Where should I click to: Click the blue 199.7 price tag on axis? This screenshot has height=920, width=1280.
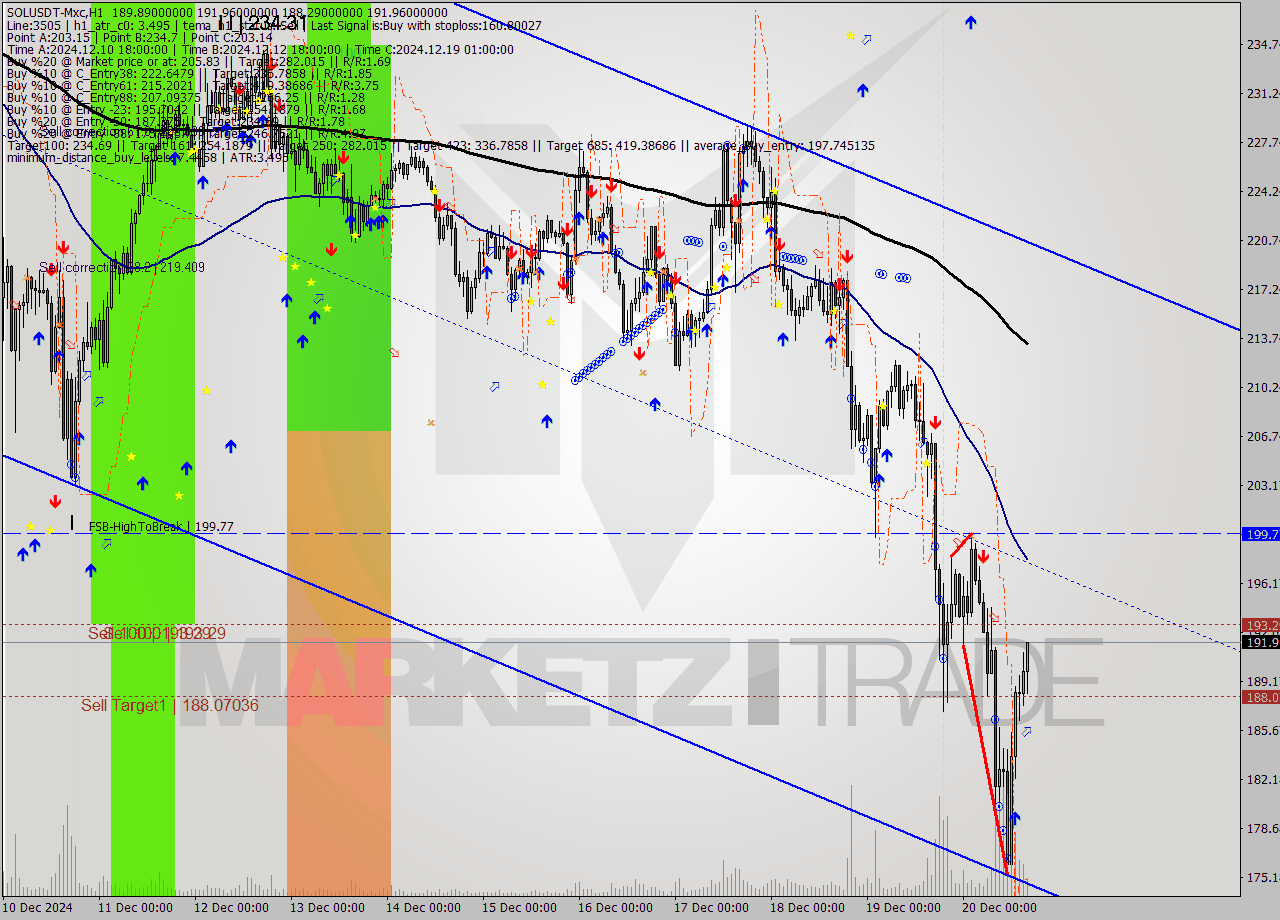(x=1260, y=534)
